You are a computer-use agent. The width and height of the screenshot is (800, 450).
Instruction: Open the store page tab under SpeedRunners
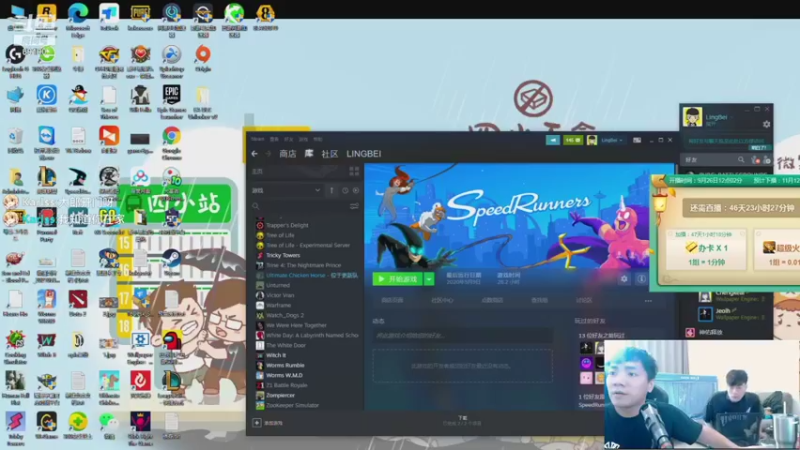392,301
